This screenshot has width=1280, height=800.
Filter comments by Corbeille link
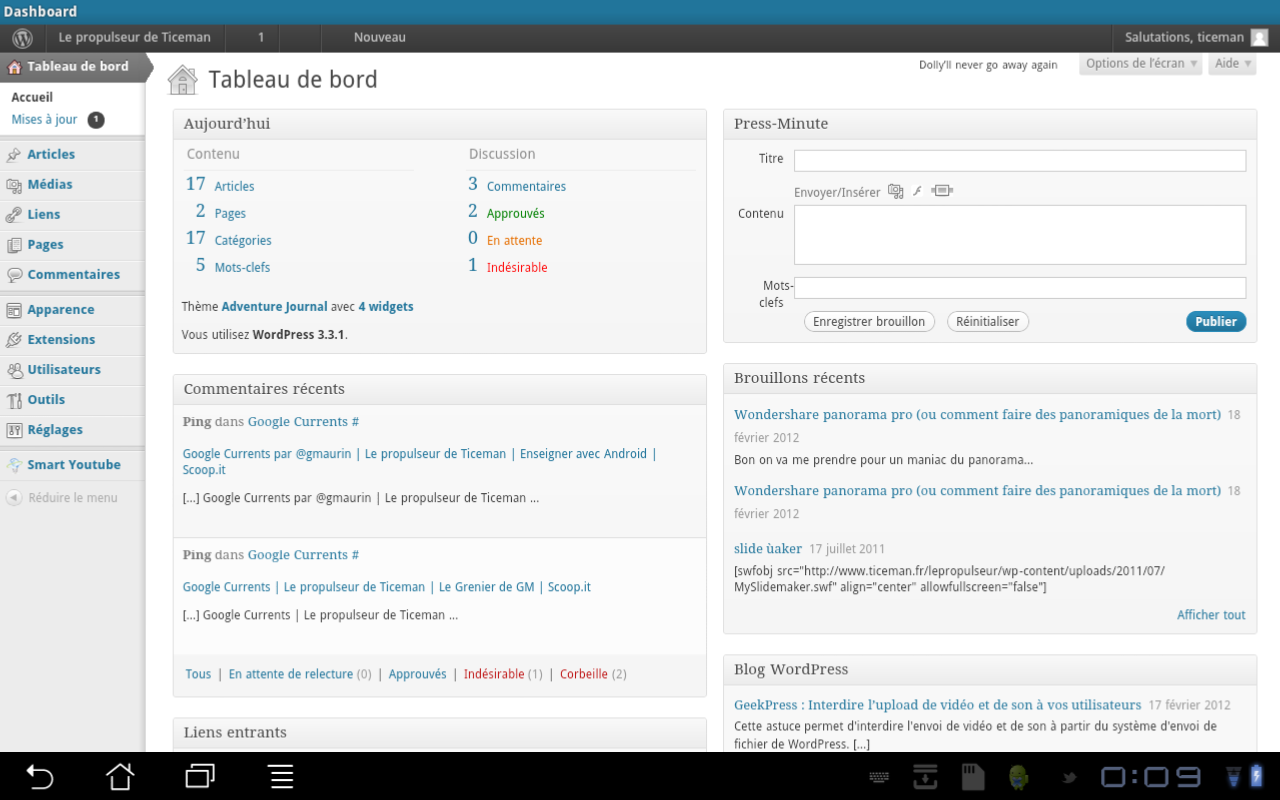584,674
